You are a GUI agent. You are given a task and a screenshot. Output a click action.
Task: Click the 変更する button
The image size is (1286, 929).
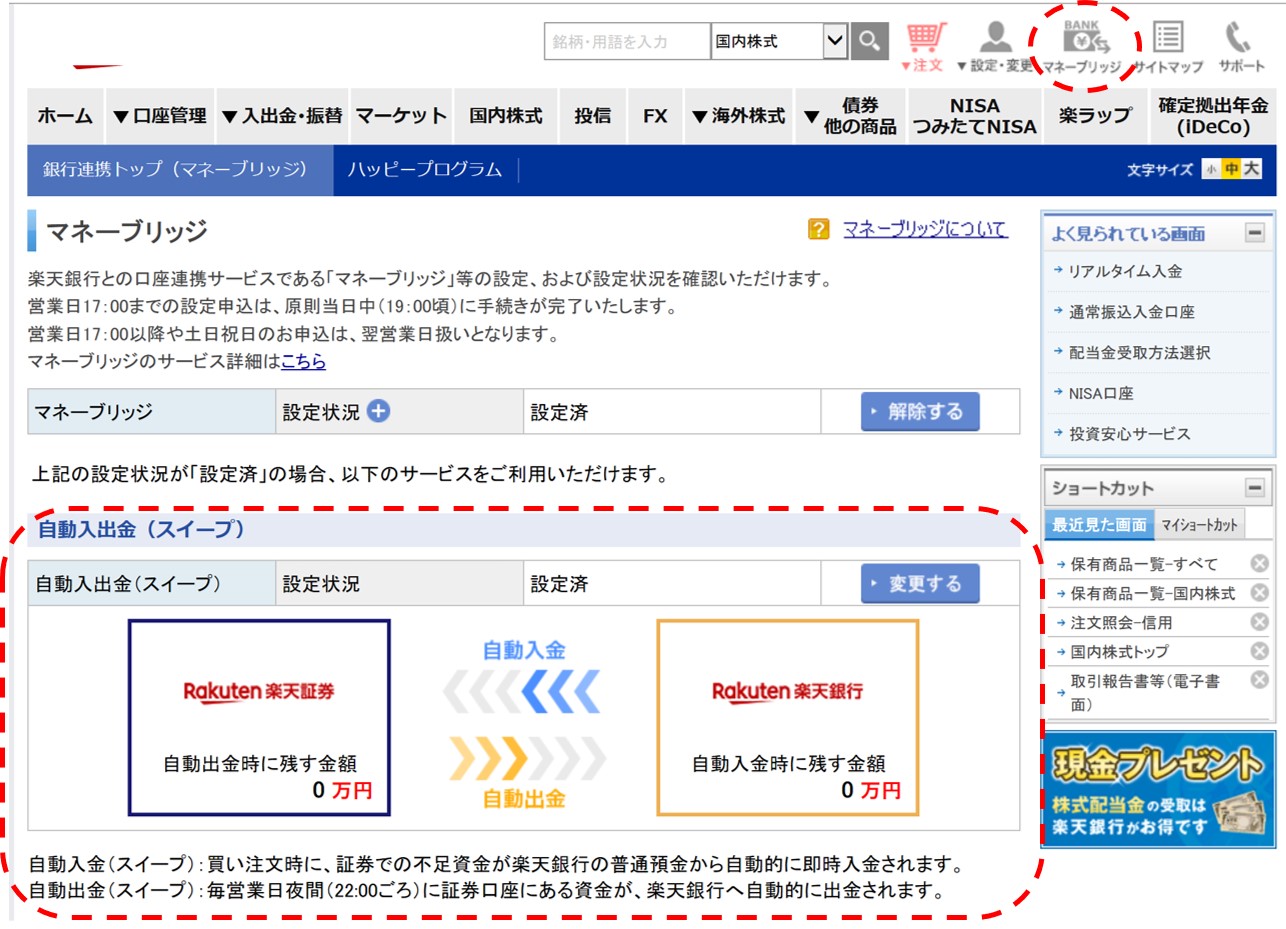click(x=920, y=583)
